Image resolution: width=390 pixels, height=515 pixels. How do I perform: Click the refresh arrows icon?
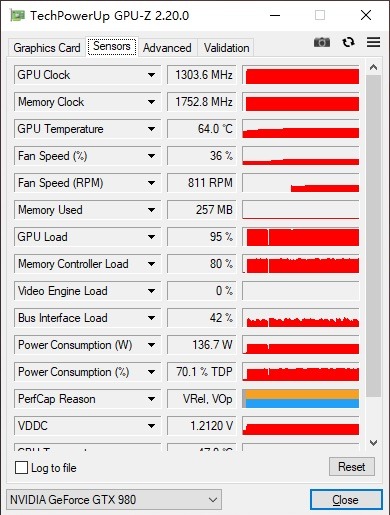pos(348,42)
